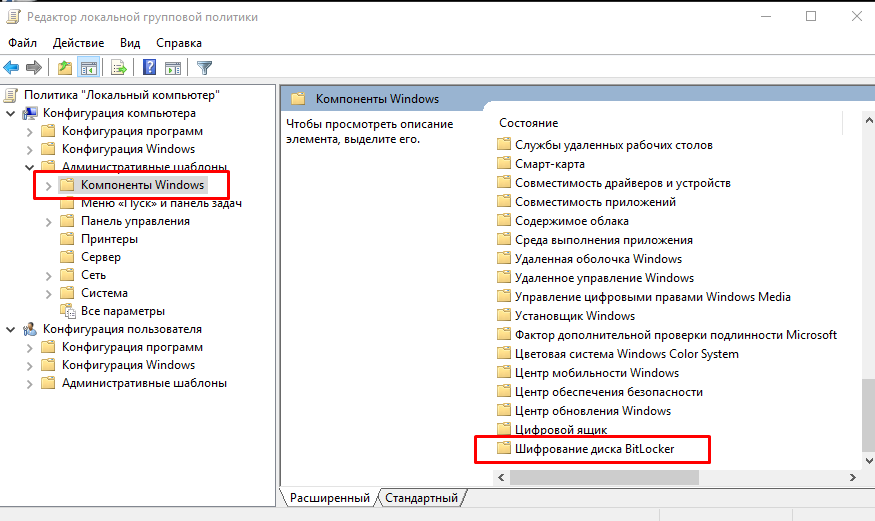Click the Export list toolbar icon

point(119,68)
